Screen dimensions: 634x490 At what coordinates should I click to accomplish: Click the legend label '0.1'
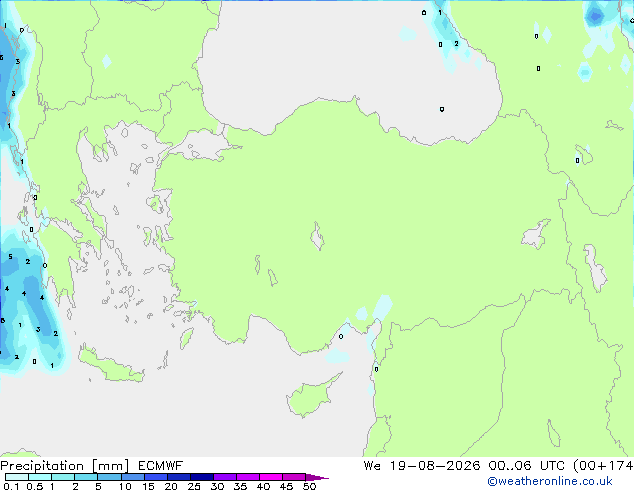pyautogui.click(x=11, y=486)
